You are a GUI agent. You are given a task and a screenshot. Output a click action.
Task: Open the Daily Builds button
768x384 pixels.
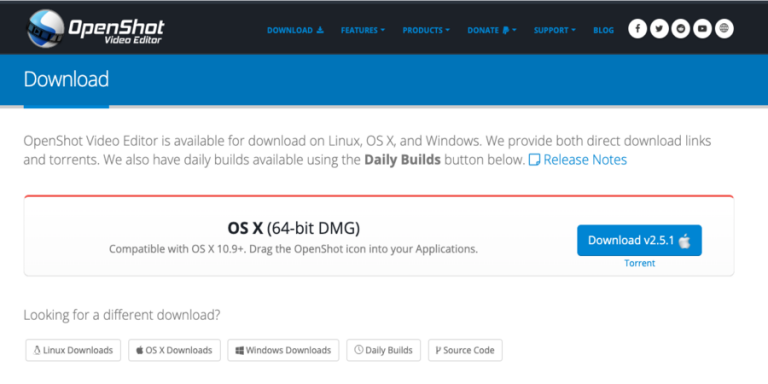(x=384, y=350)
